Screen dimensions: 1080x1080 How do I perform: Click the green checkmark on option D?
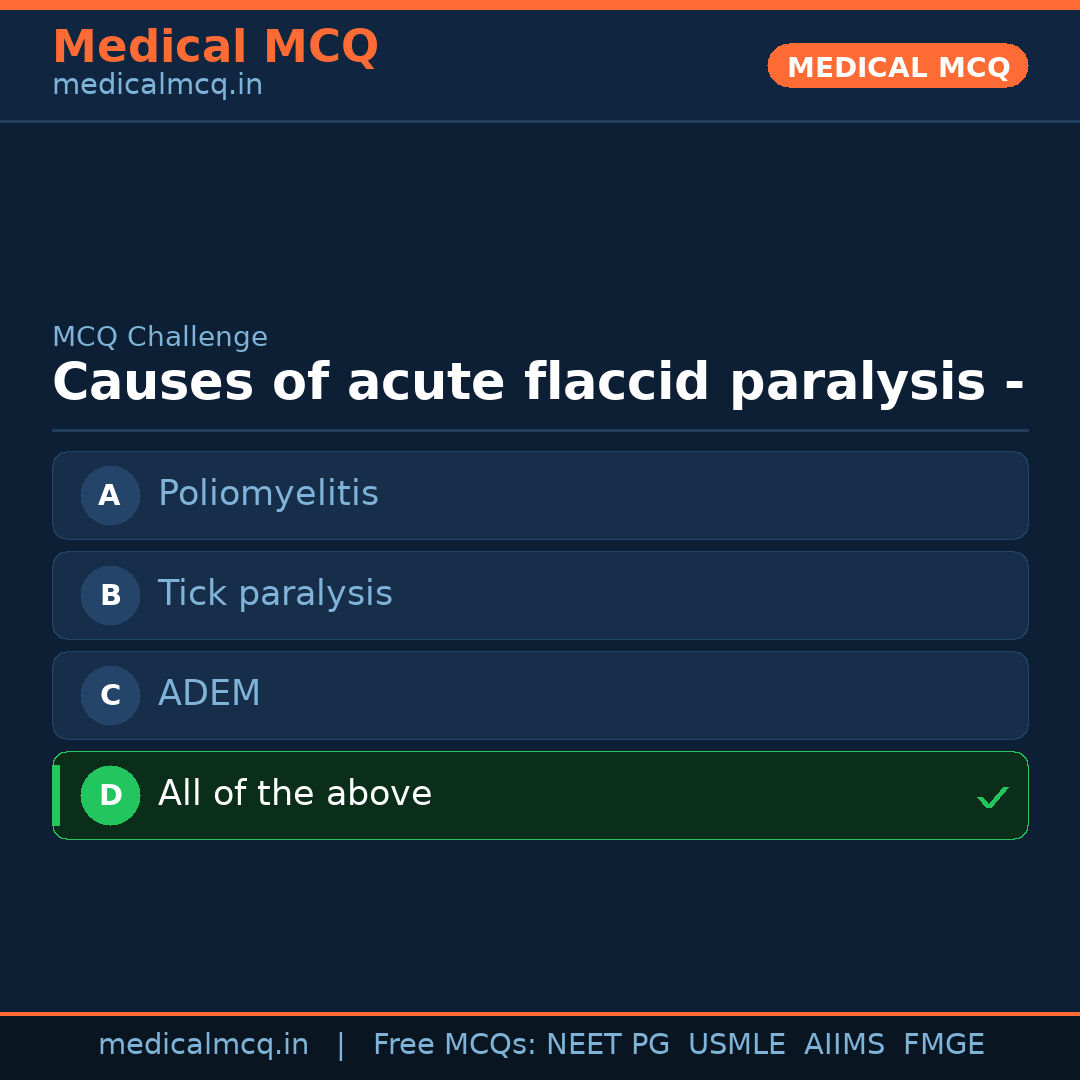(x=992, y=797)
